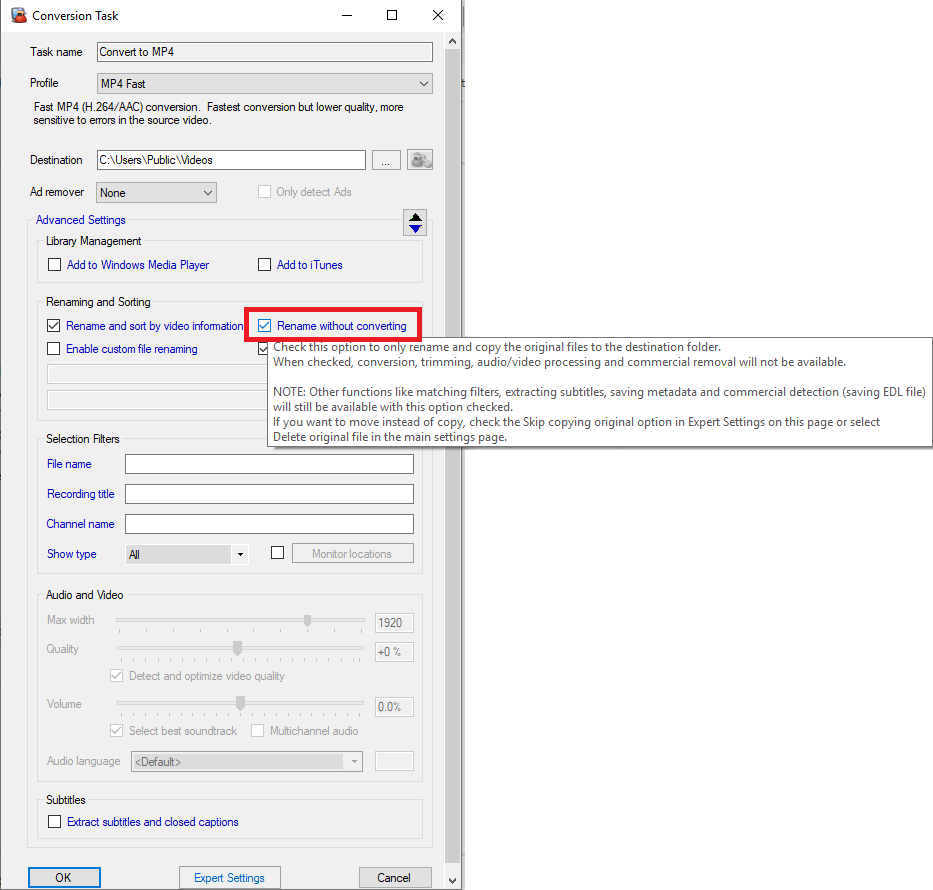Check Add to Windows Media Player
933x890 pixels.
pyautogui.click(x=54, y=265)
